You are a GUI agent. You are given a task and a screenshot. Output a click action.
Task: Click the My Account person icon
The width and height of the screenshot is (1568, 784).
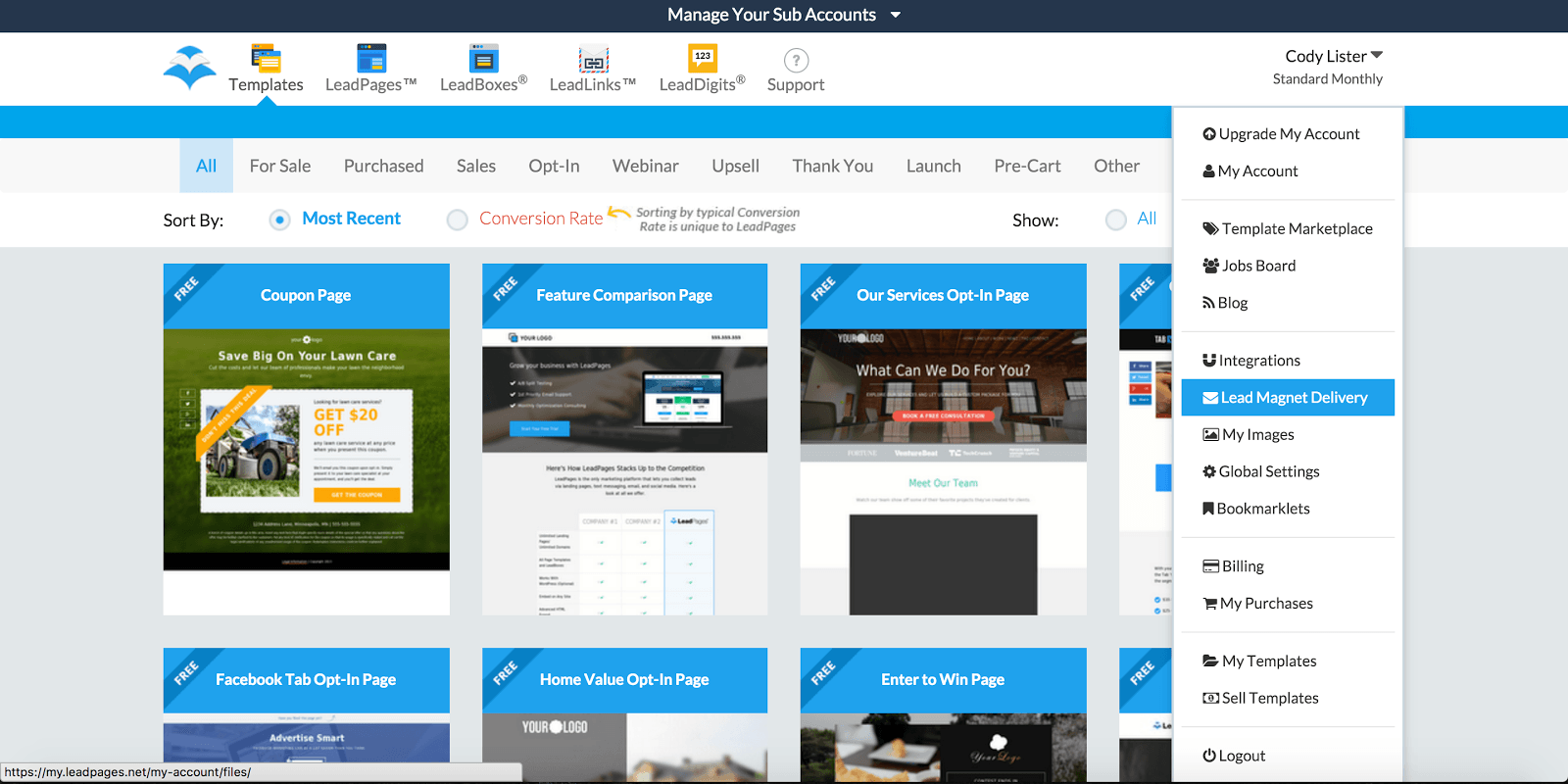tap(1209, 171)
